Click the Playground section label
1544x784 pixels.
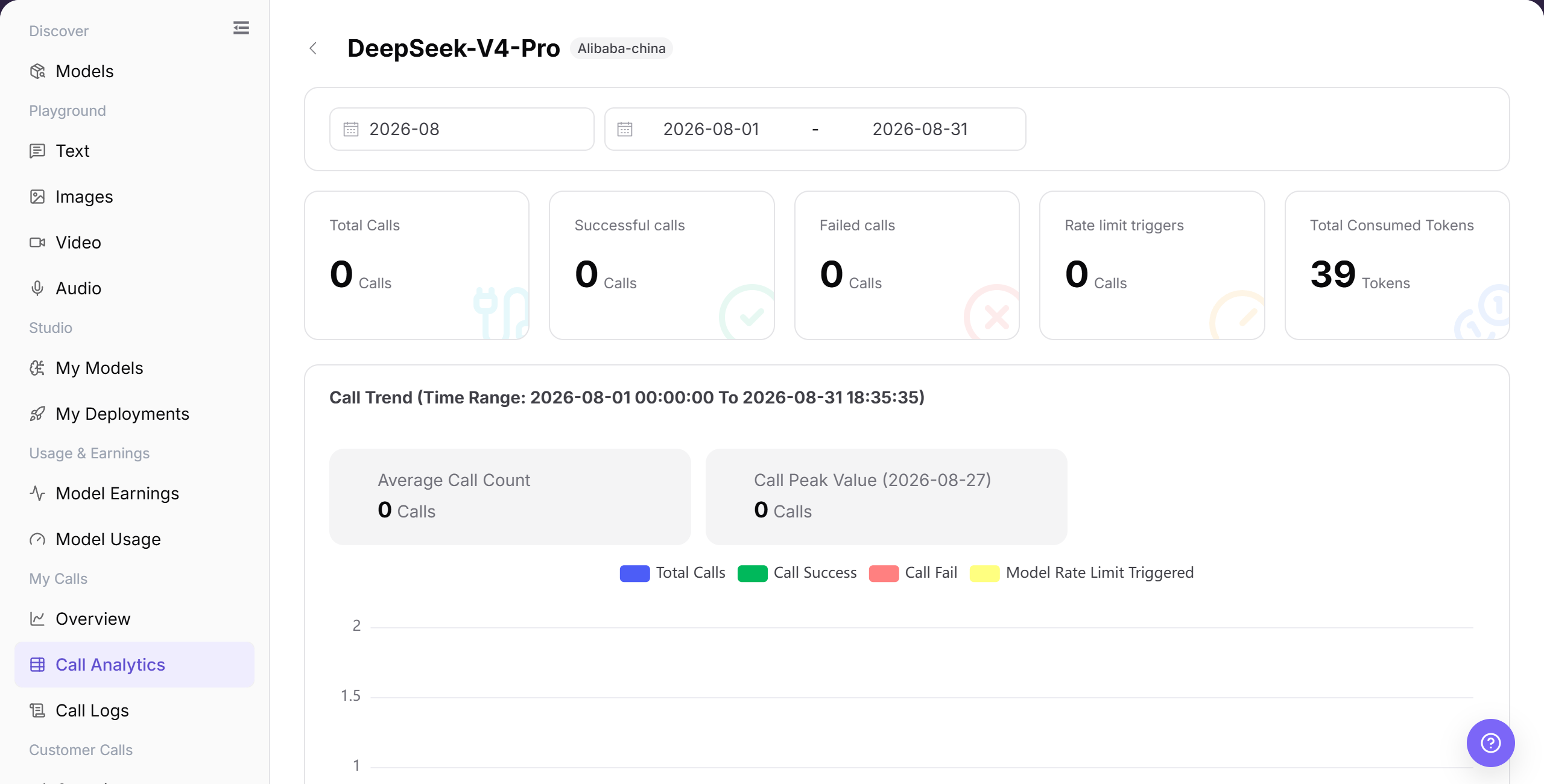tap(68, 111)
